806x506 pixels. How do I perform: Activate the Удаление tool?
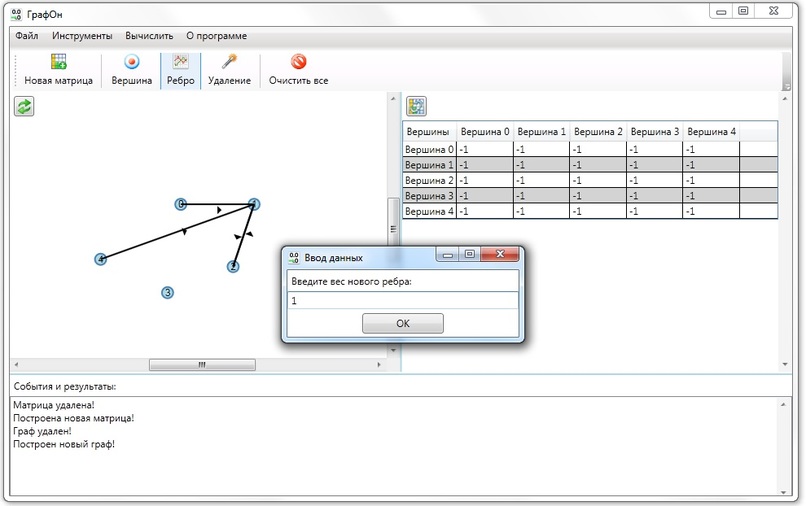pos(229,69)
